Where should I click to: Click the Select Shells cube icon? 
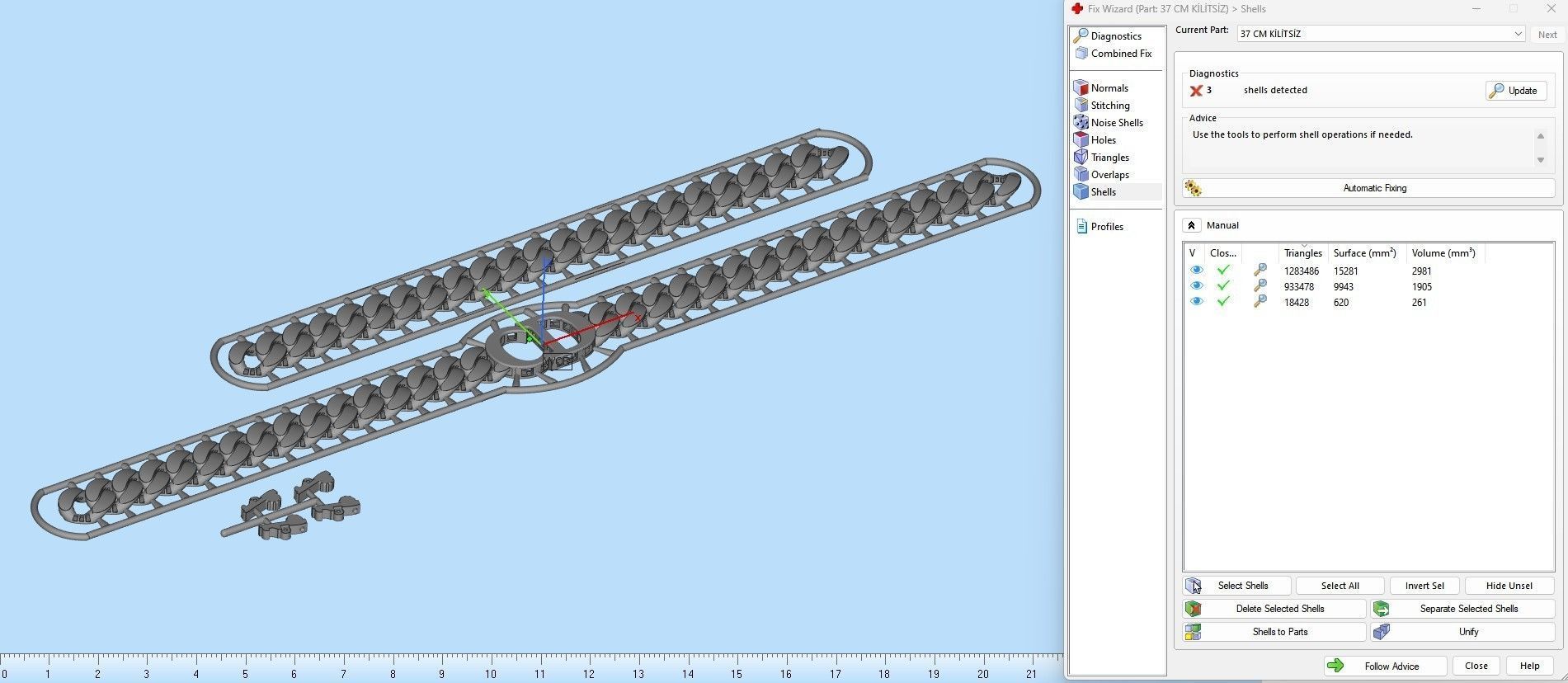[x=1194, y=586]
